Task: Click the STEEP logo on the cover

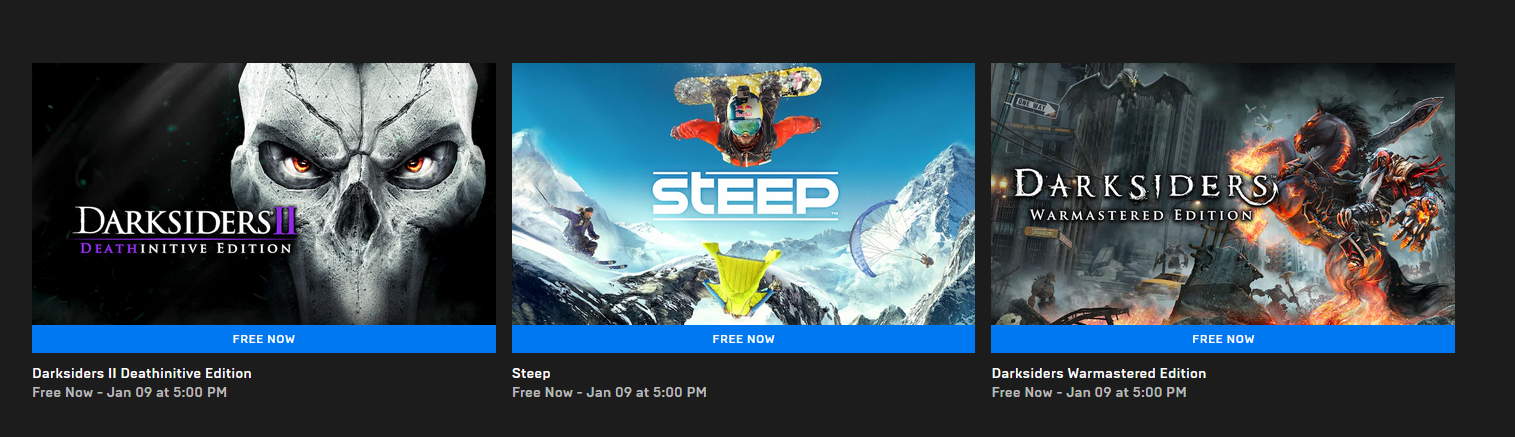Action: coord(744,195)
